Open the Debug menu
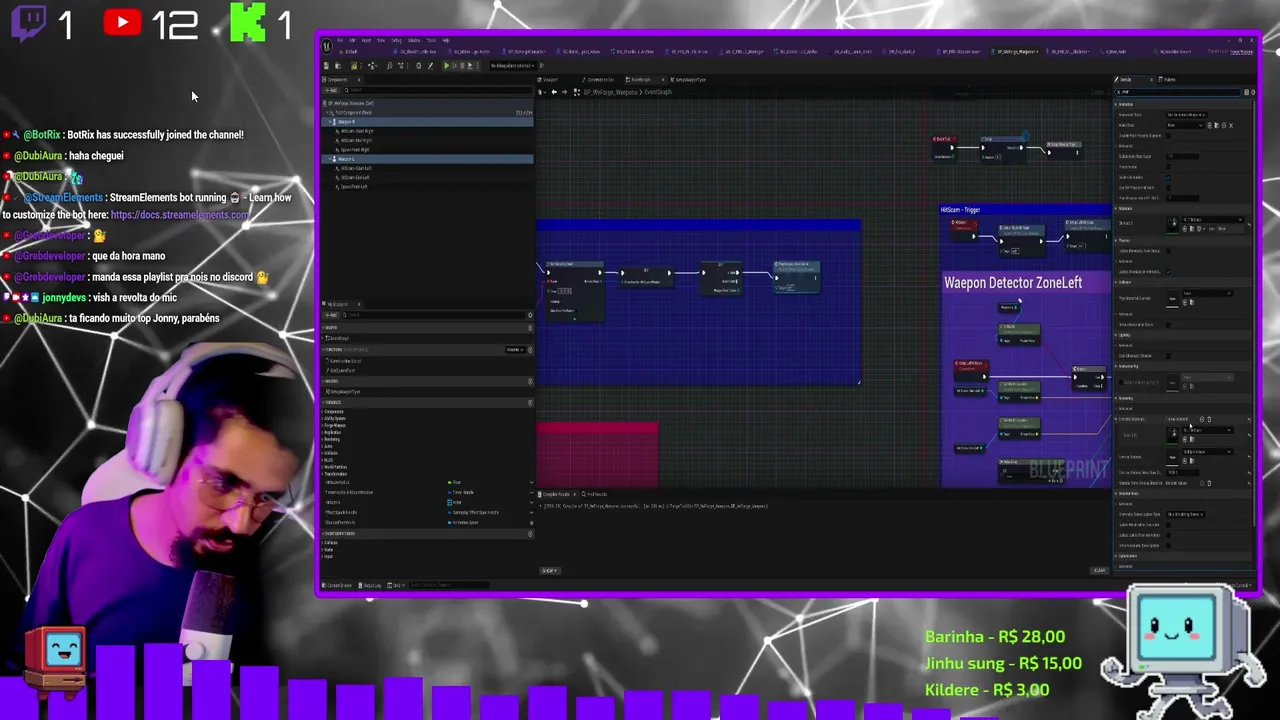1280x720 pixels. coord(396,40)
